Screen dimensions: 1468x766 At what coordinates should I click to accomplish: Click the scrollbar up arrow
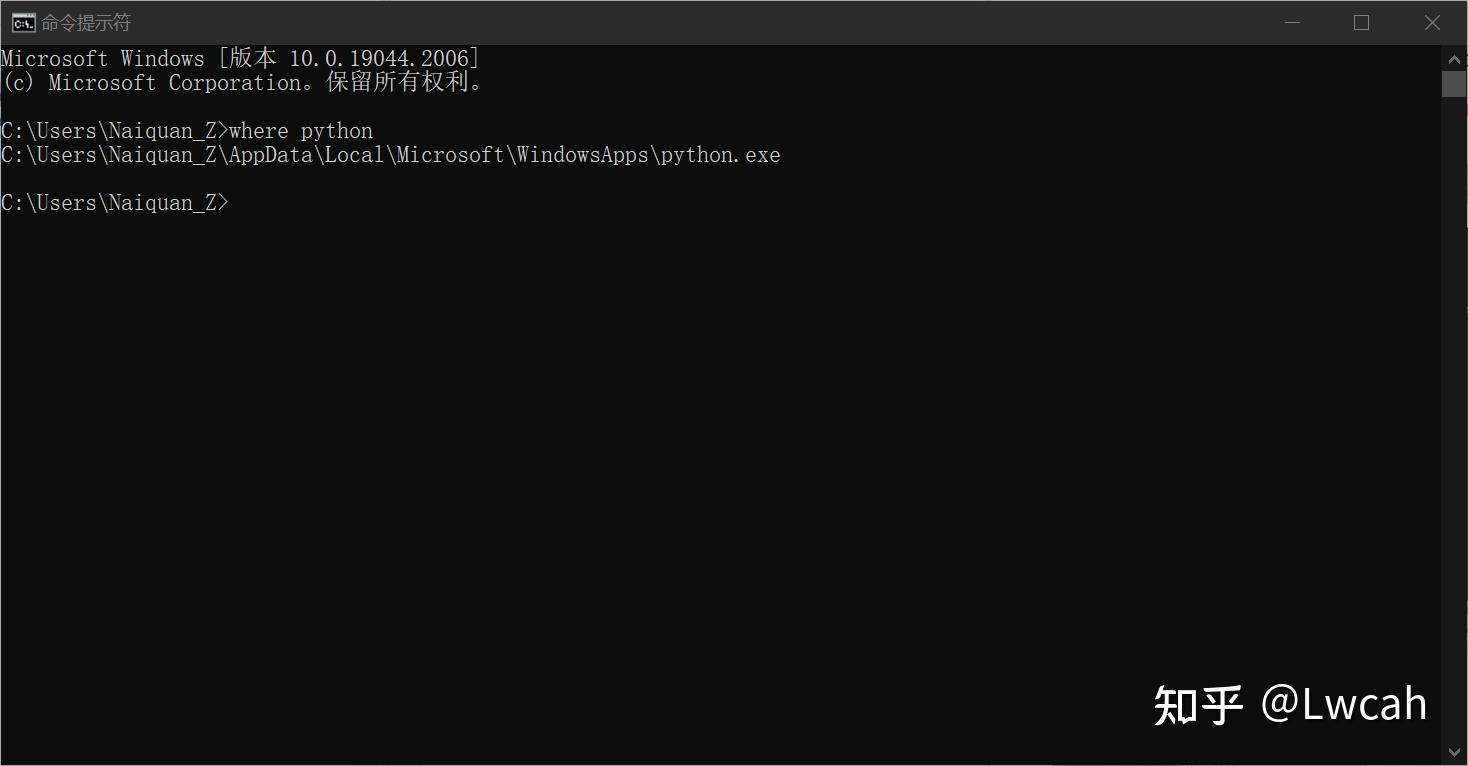click(x=1453, y=56)
